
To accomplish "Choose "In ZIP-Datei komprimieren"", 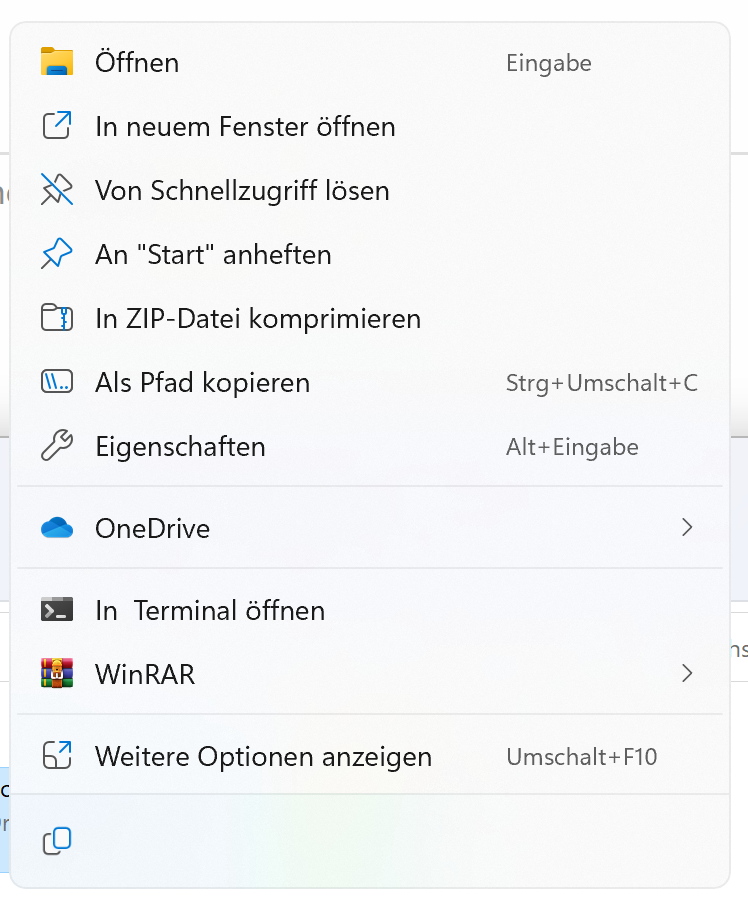I will pyautogui.click(x=258, y=319).
